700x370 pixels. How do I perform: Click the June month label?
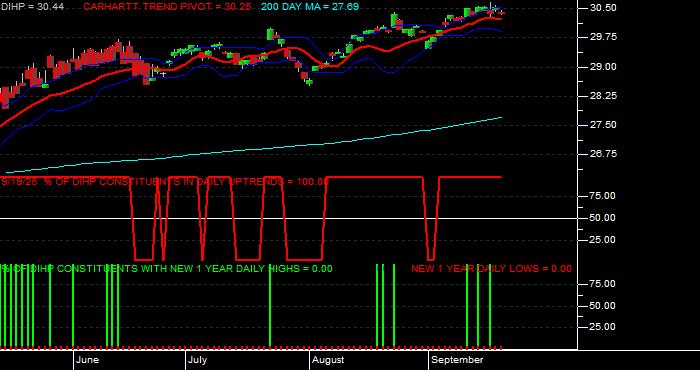coord(88,360)
